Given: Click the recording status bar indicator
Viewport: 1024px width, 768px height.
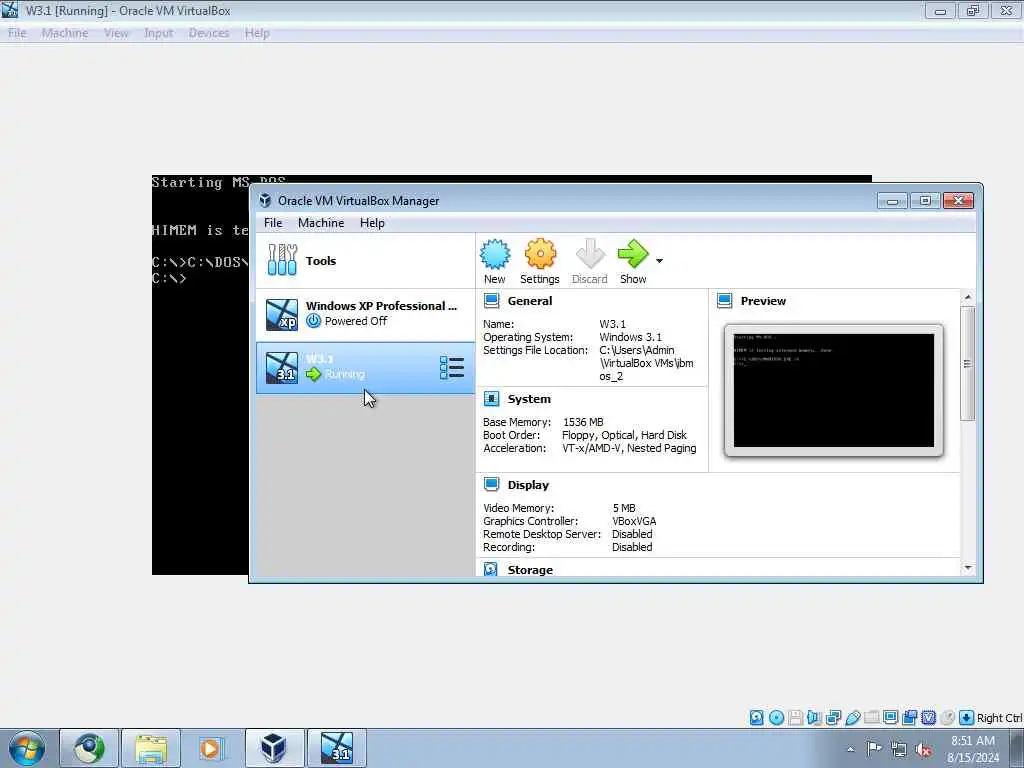Looking at the screenshot, I should 910,718.
